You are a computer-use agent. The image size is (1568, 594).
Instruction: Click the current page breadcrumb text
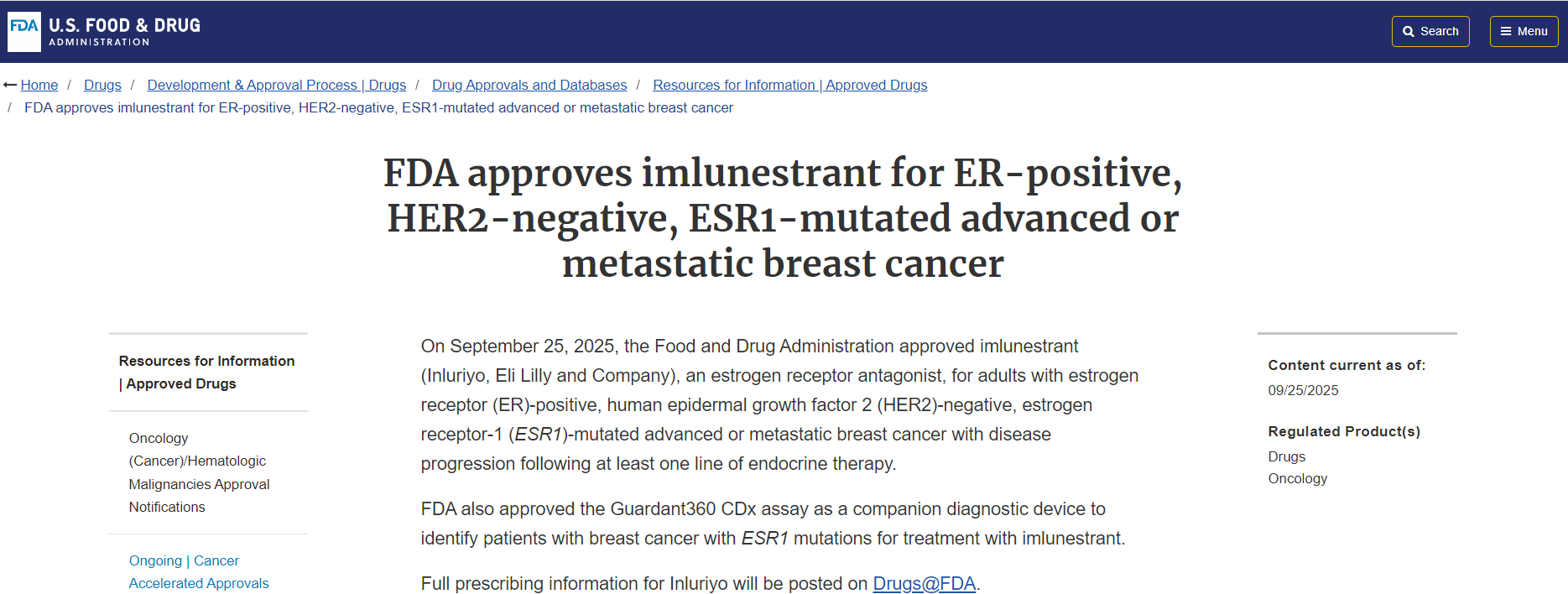click(x=378, y=107)
